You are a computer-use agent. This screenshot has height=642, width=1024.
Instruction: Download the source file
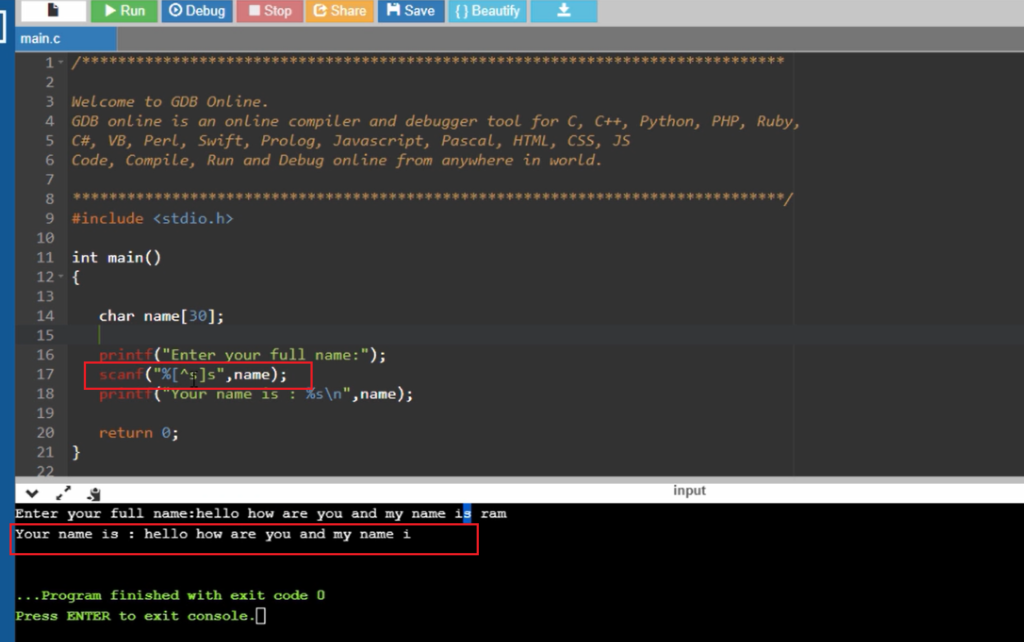point(562,12)
